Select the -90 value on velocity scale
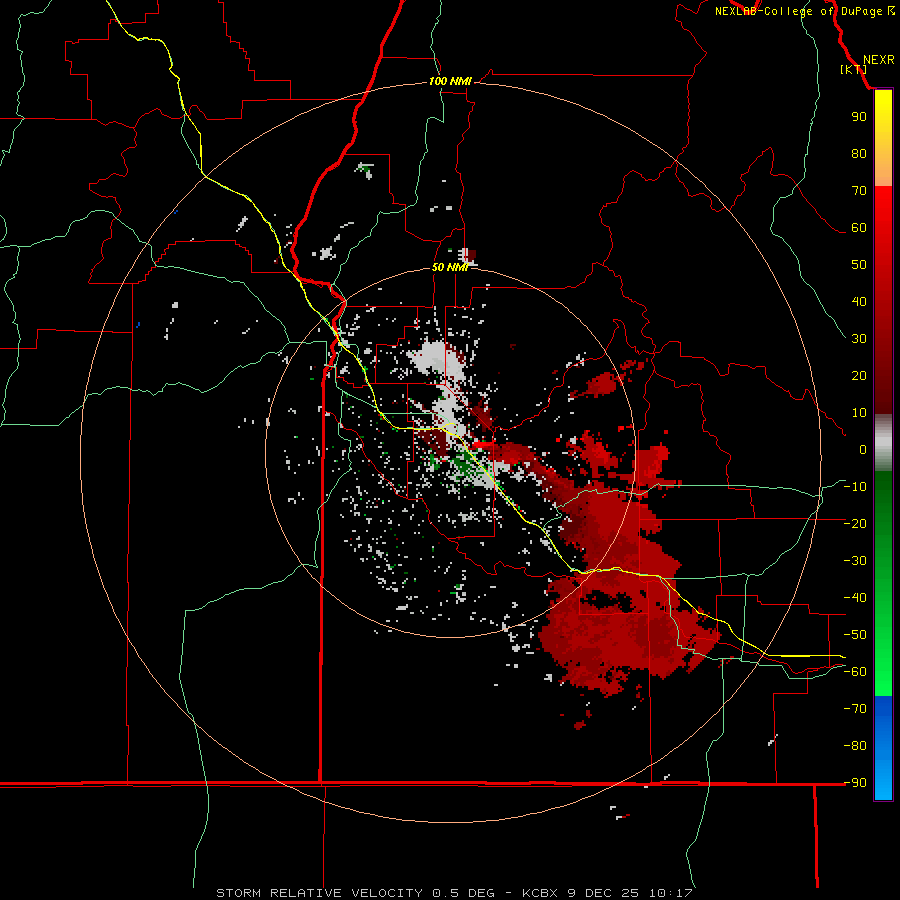 click(x=855, y=783)
